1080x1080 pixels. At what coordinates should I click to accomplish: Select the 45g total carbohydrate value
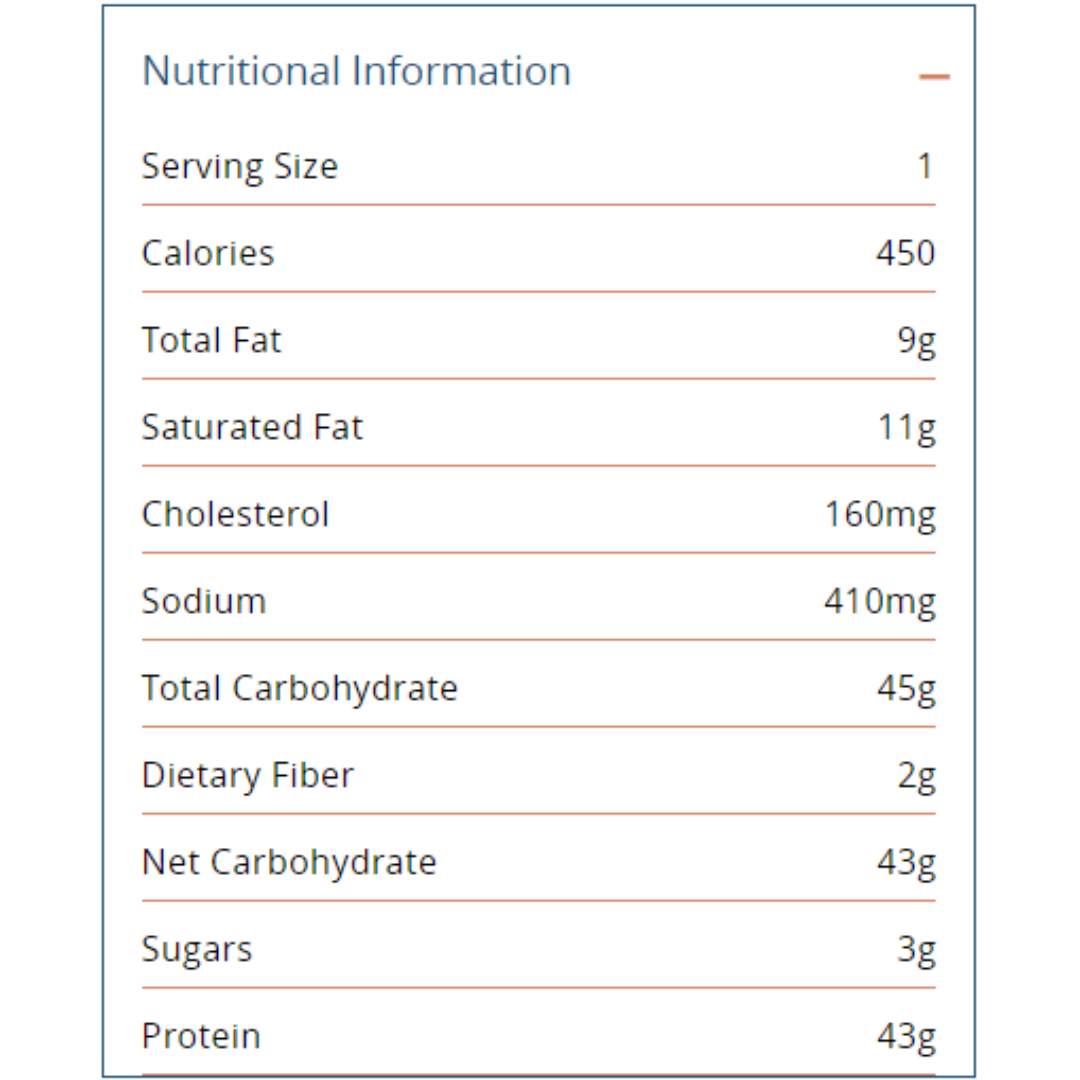[x=906, y=688]
